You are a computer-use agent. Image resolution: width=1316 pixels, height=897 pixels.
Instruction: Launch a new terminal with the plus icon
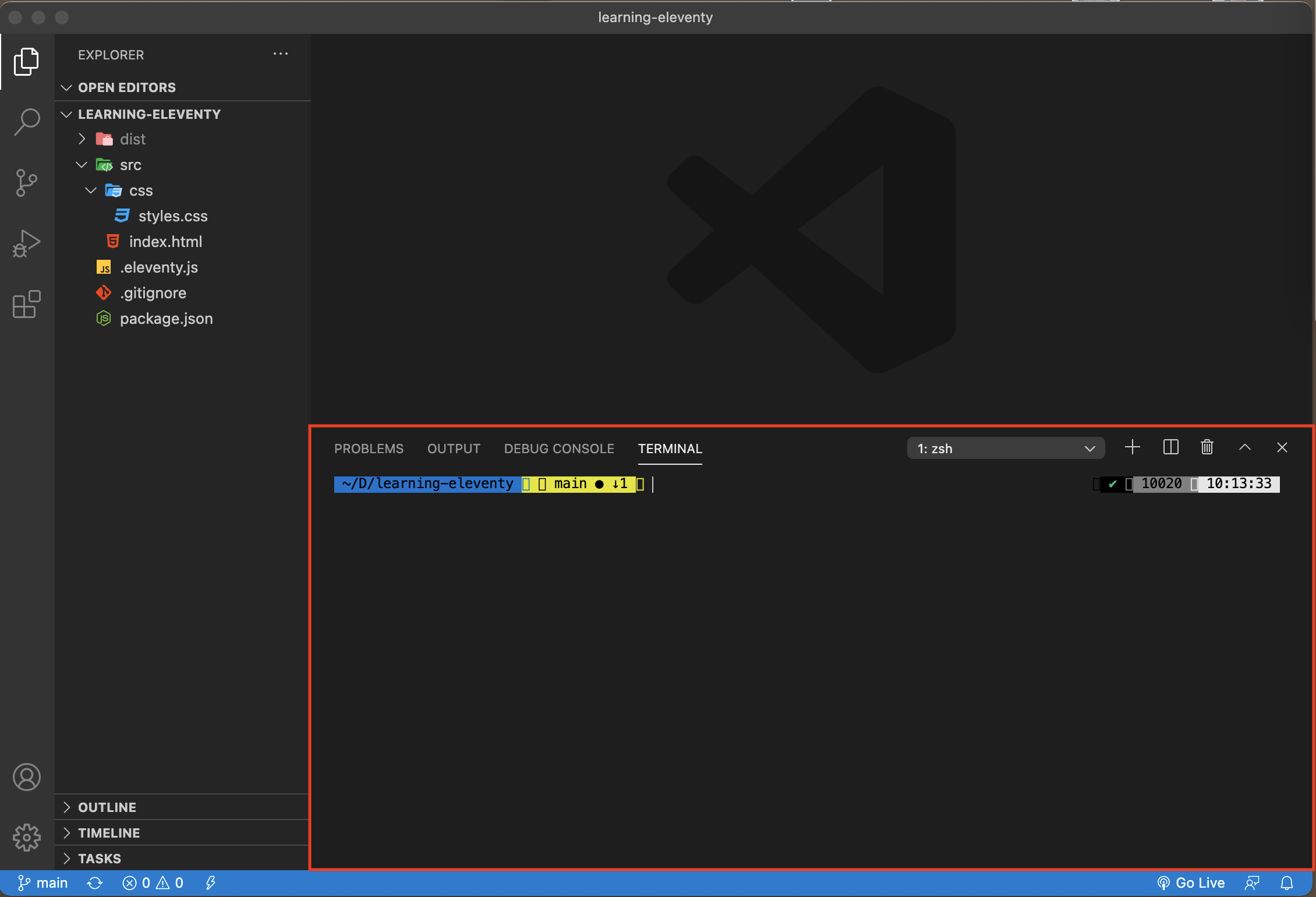point(1133,447)
